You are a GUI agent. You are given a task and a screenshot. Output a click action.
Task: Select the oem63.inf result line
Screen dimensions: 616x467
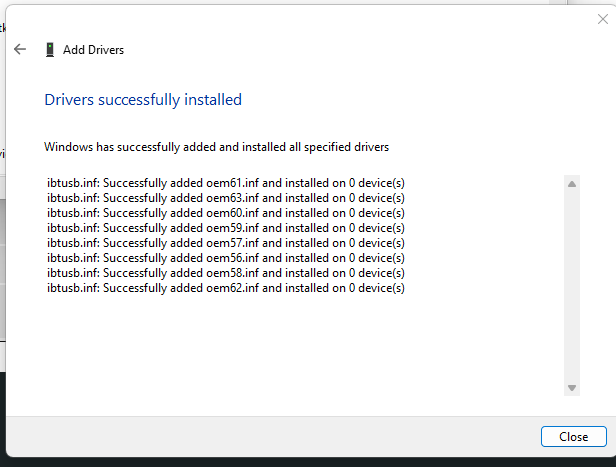pyautogui.click(x=225, y=198)
